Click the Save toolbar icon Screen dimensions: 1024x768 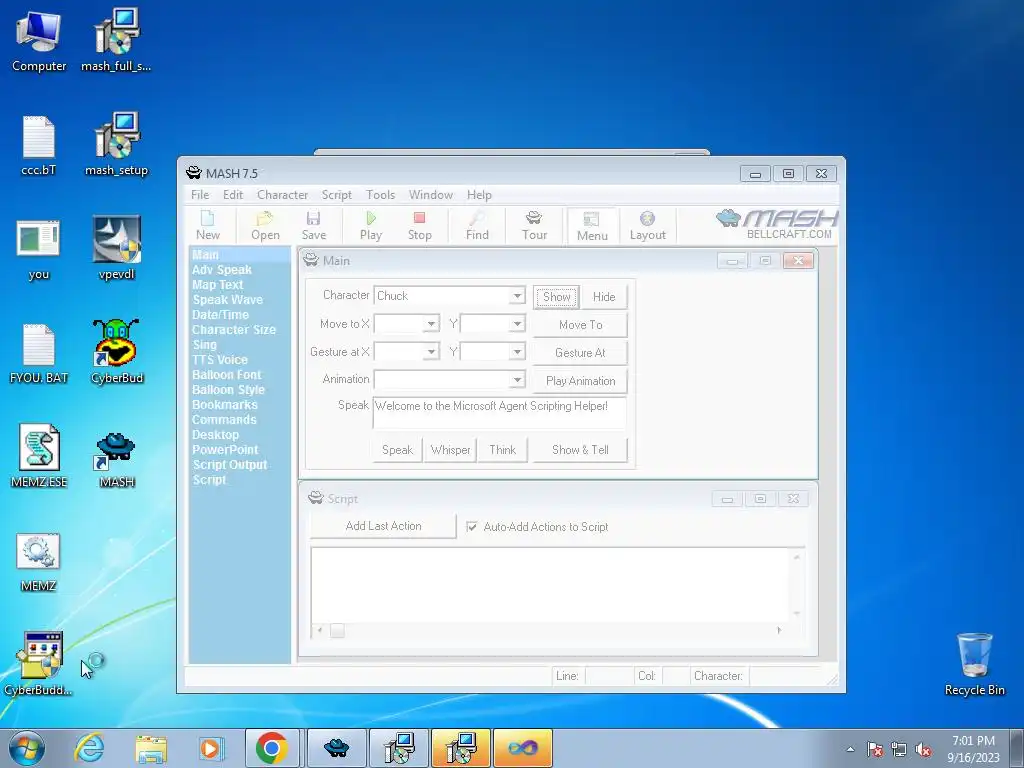313,225
